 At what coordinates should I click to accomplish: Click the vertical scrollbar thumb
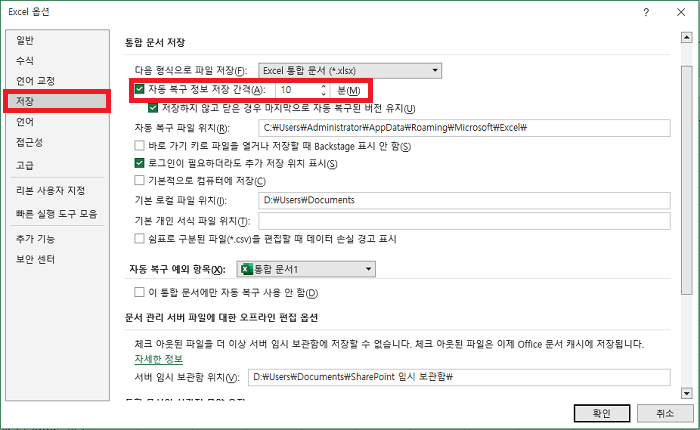(x=687, y=180)
